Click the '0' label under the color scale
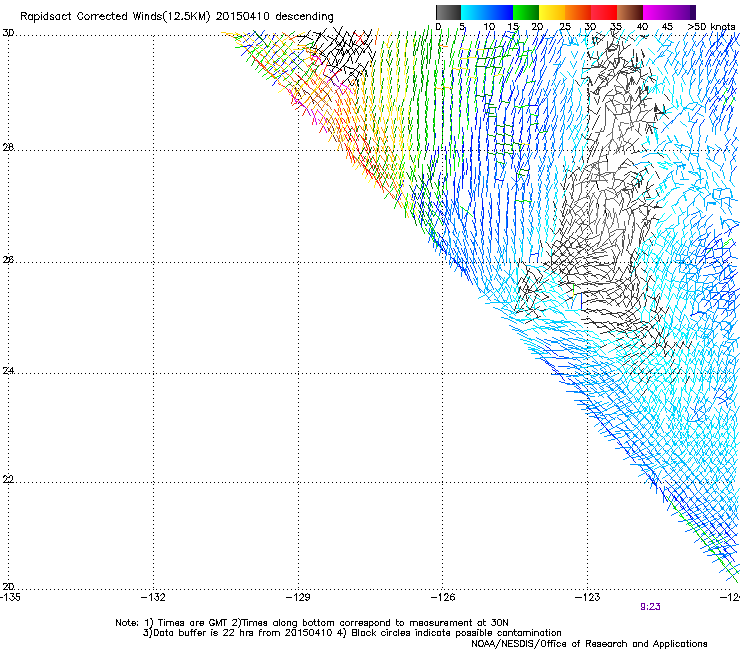740x650 pixels. [438, 27]
